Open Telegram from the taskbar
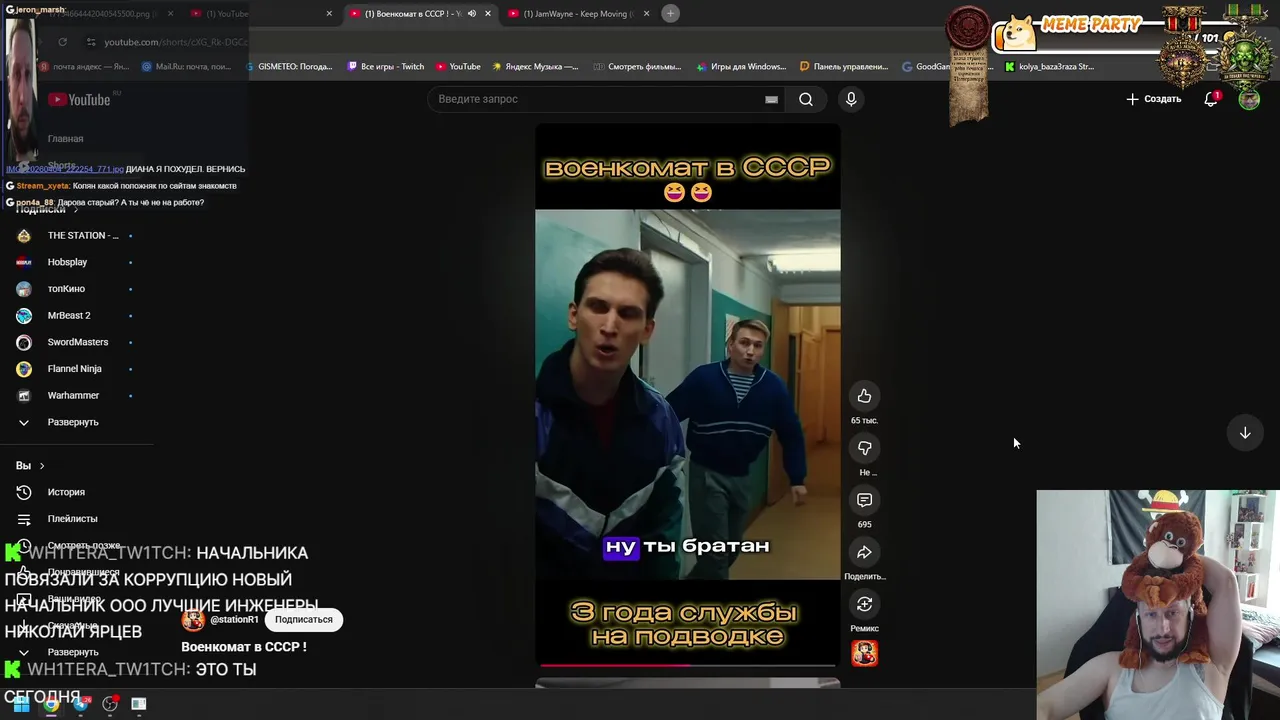Image resolution: width=1280 pixels, height=720 pixels. click(81, 704)
